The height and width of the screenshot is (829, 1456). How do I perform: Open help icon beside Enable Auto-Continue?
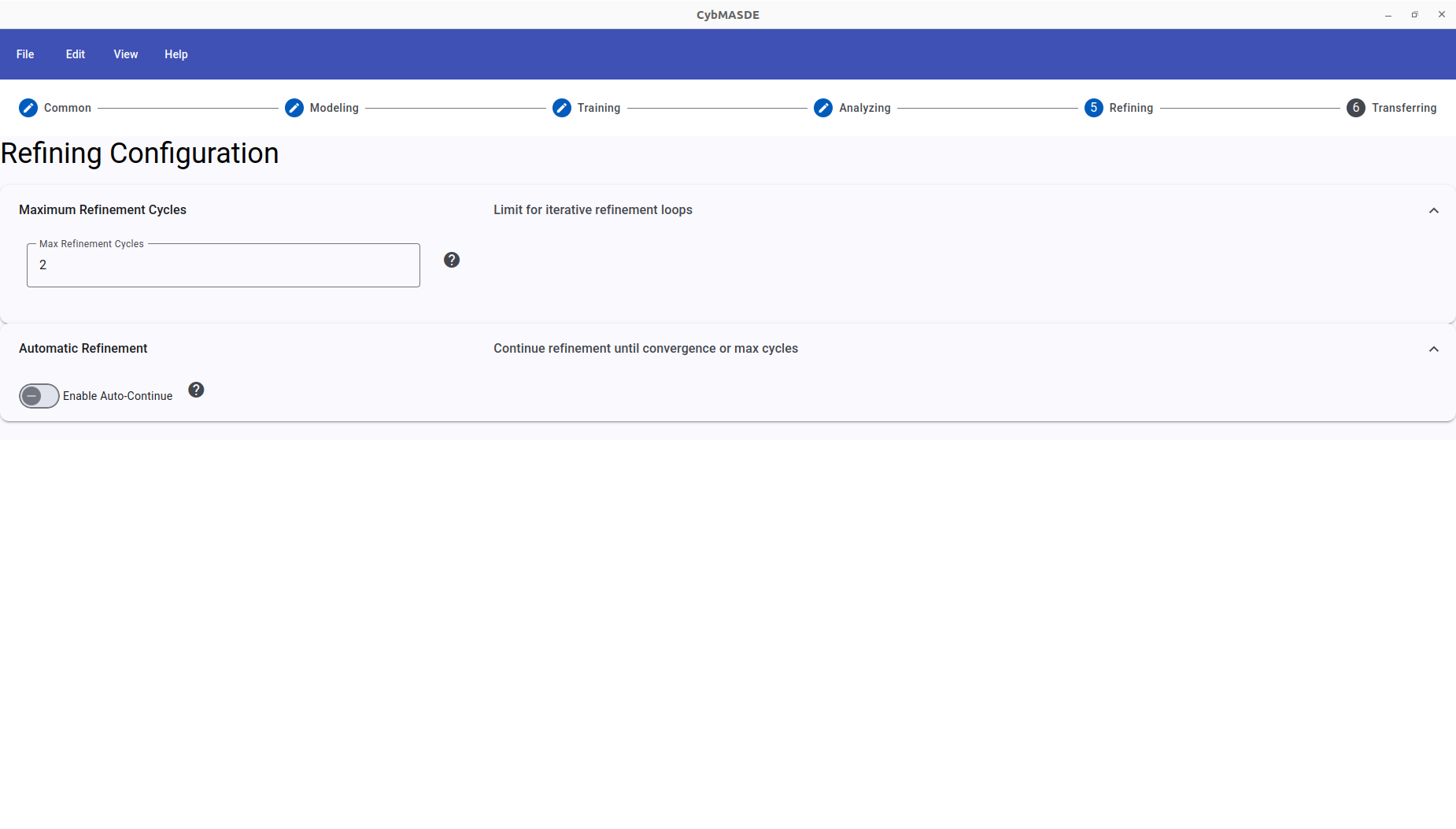197,390
